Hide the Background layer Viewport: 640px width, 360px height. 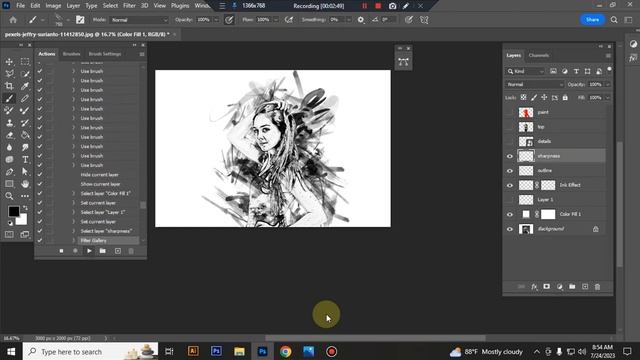click(510, 229)
